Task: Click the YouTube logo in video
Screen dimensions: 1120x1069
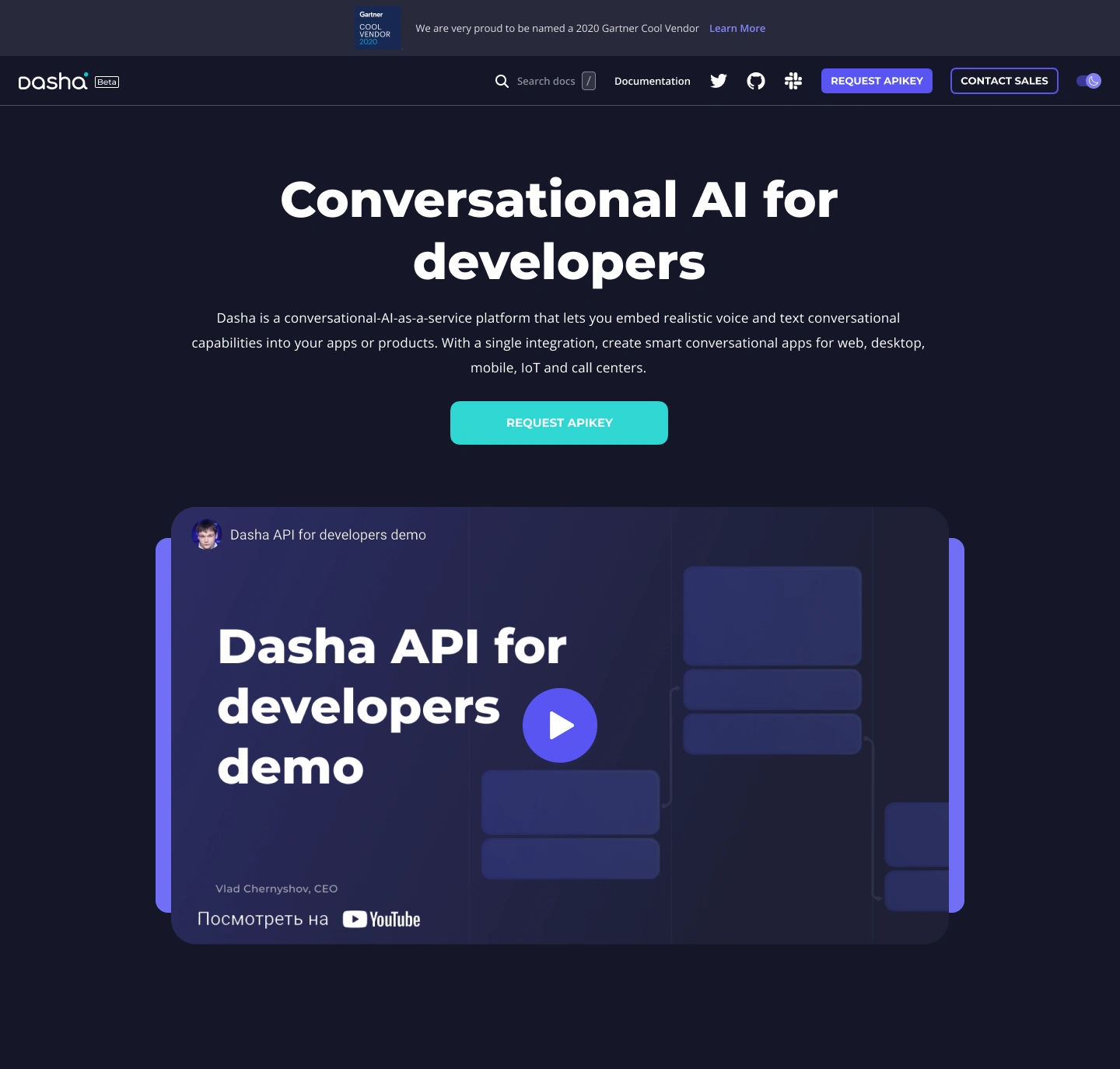Action: pyautogui.click(x=382, y=919)
